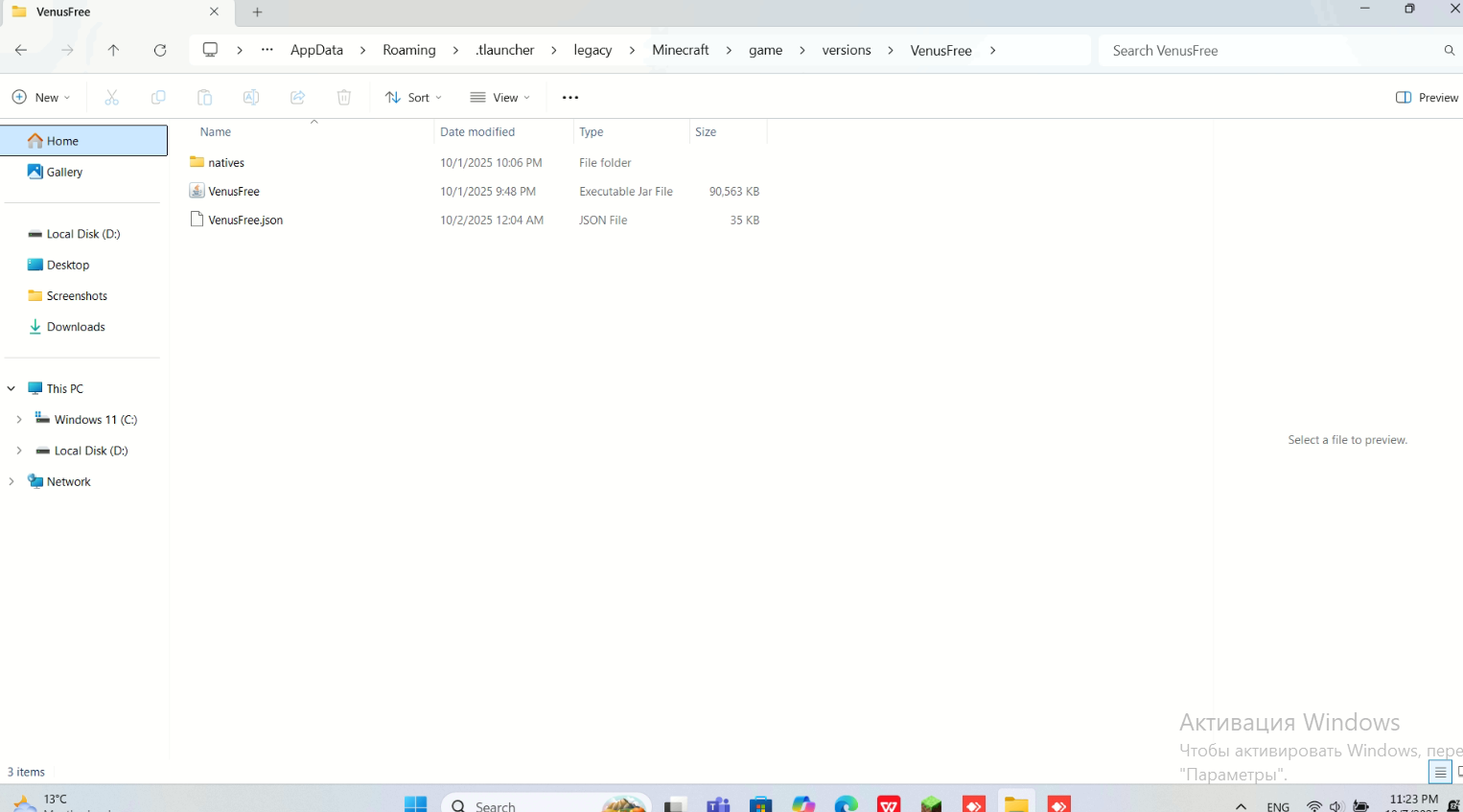Click the Refresh icon in navigation bar

point(160,50)
